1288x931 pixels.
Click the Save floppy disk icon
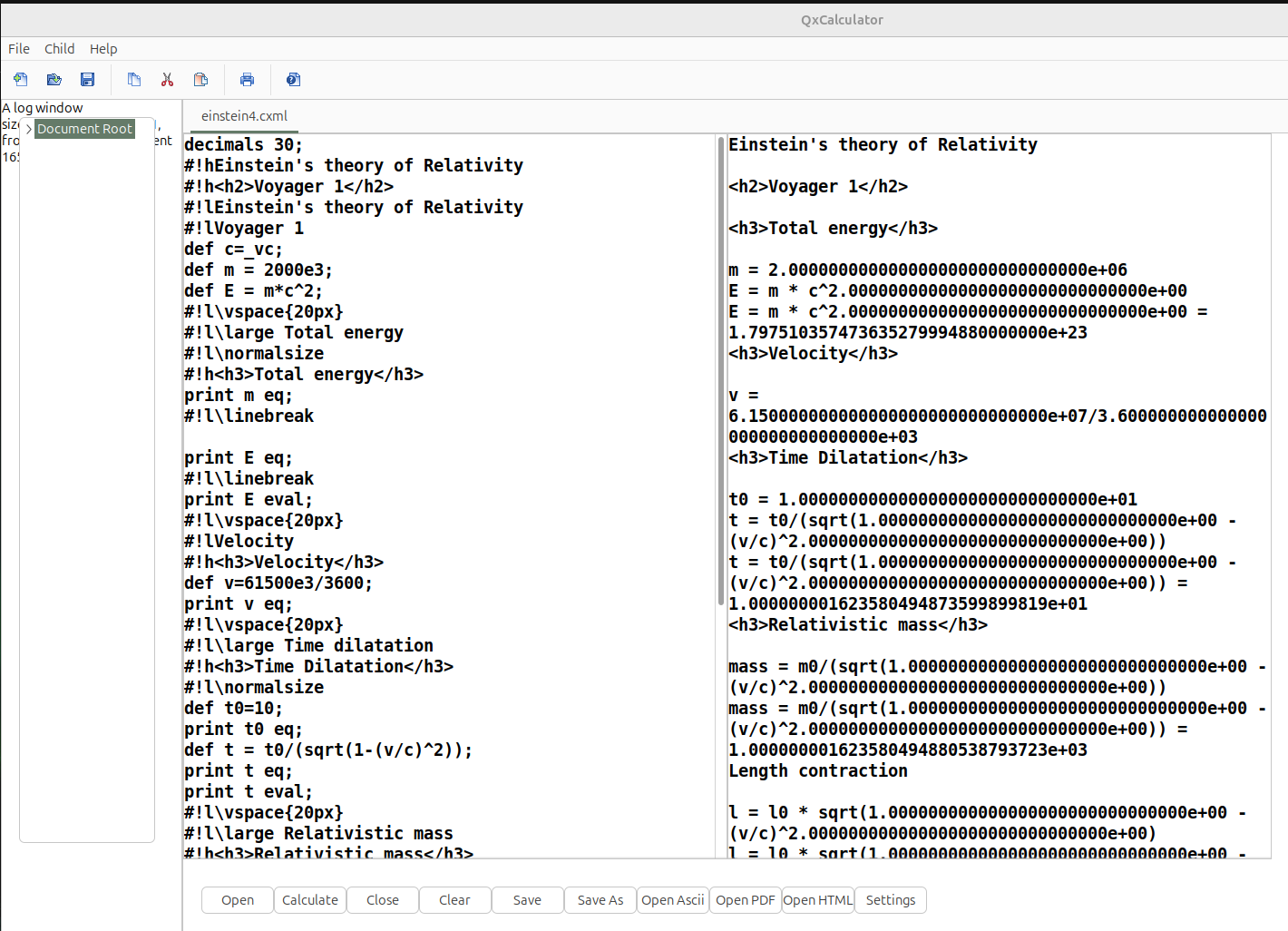pos(88,80)
